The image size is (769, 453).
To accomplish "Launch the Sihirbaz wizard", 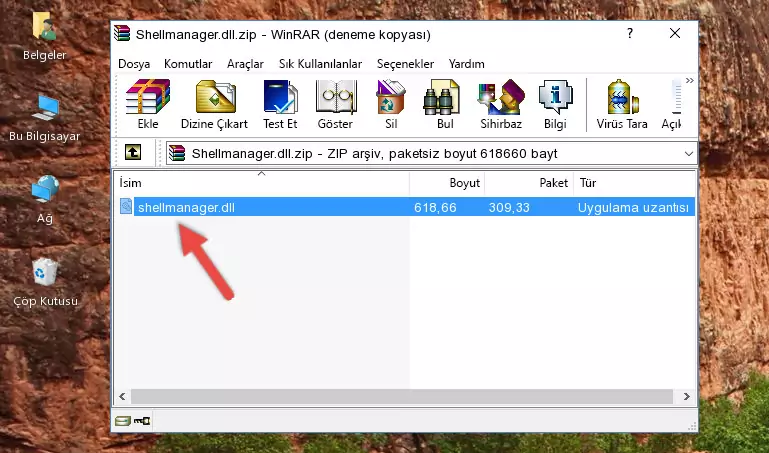I will (x=501, y=104).
